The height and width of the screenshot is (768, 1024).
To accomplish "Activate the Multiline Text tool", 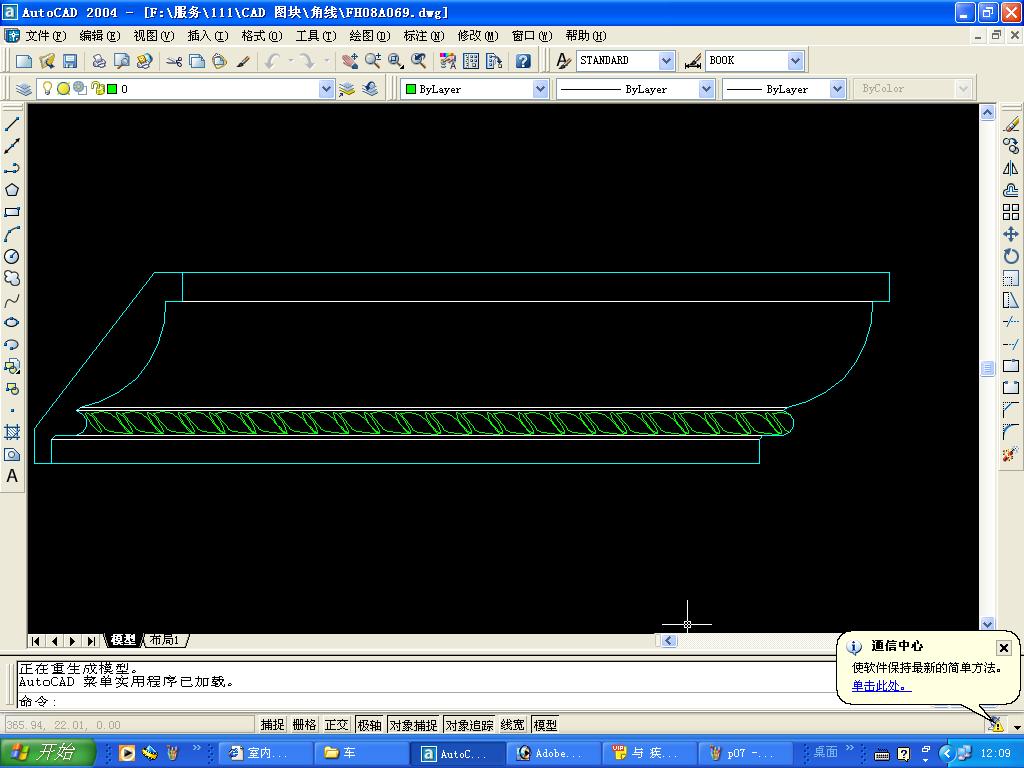I will point(12,476).
